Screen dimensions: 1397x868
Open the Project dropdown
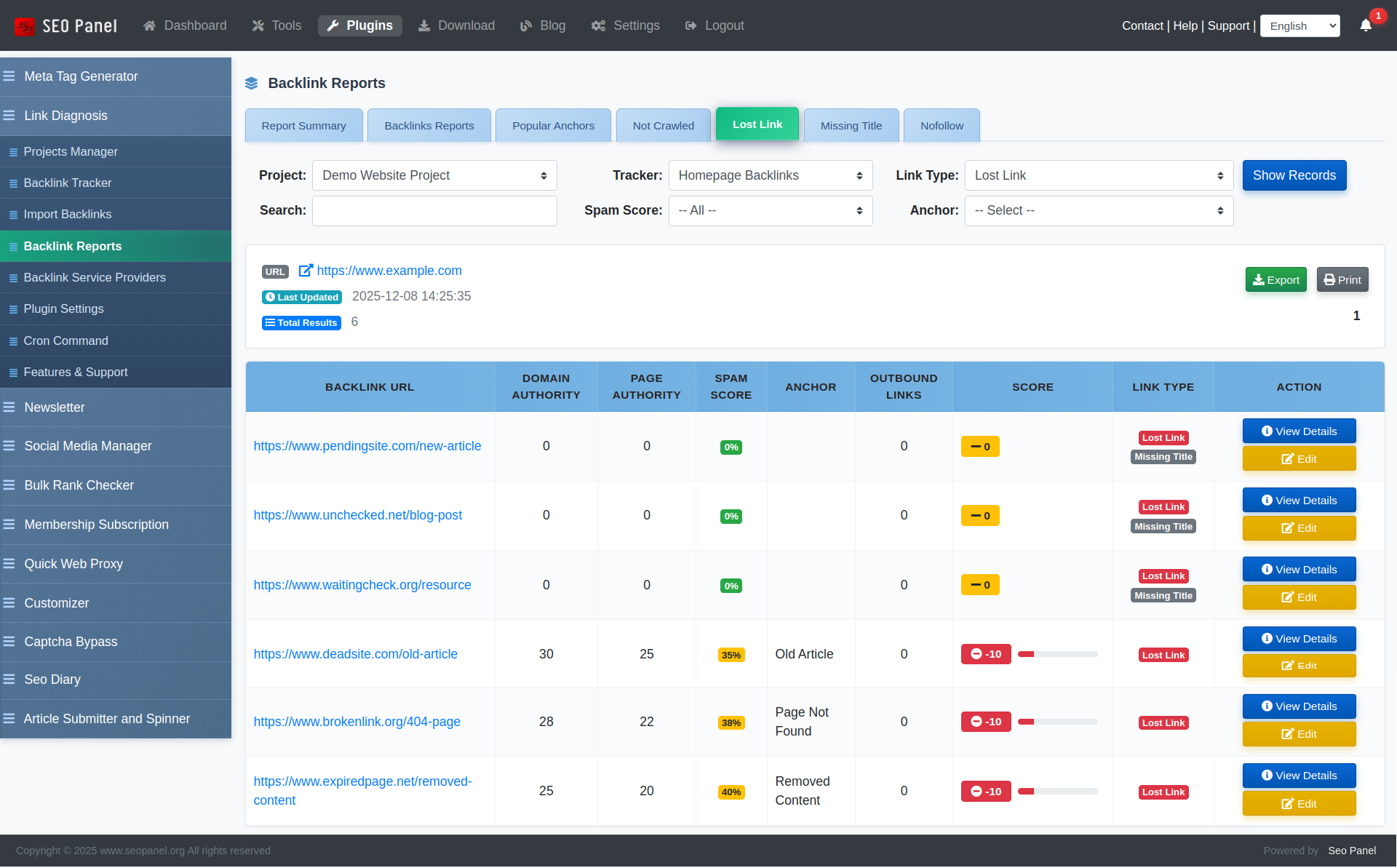tap(434, 175)
